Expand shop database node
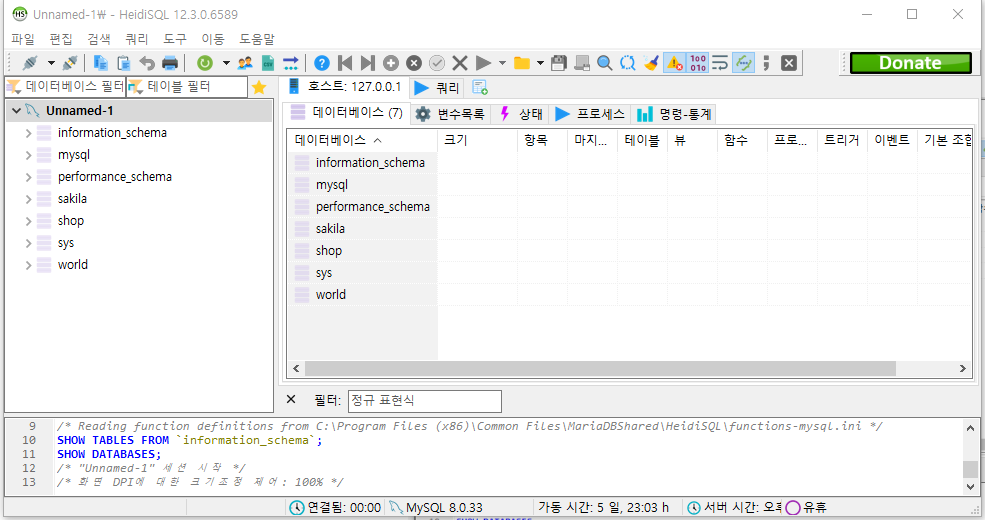985x520 pixels. (x=28, y=221)
